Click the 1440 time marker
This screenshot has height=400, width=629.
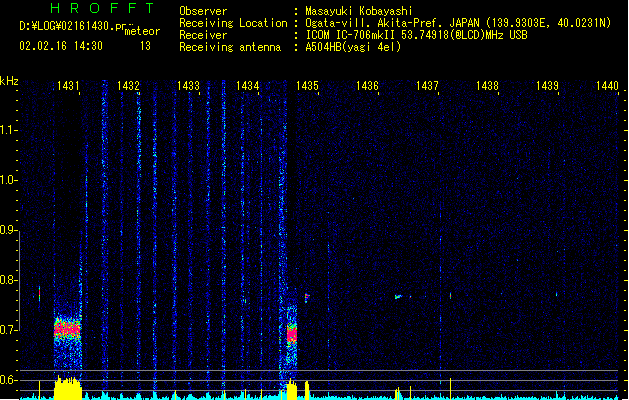[x=607, y=86]
